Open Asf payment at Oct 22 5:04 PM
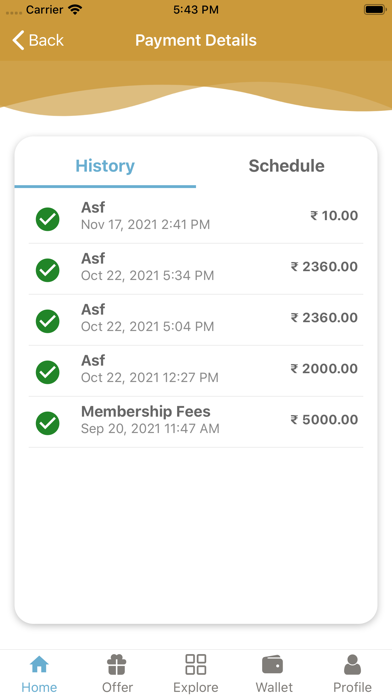The image size is (392, 696). (196, 320)
